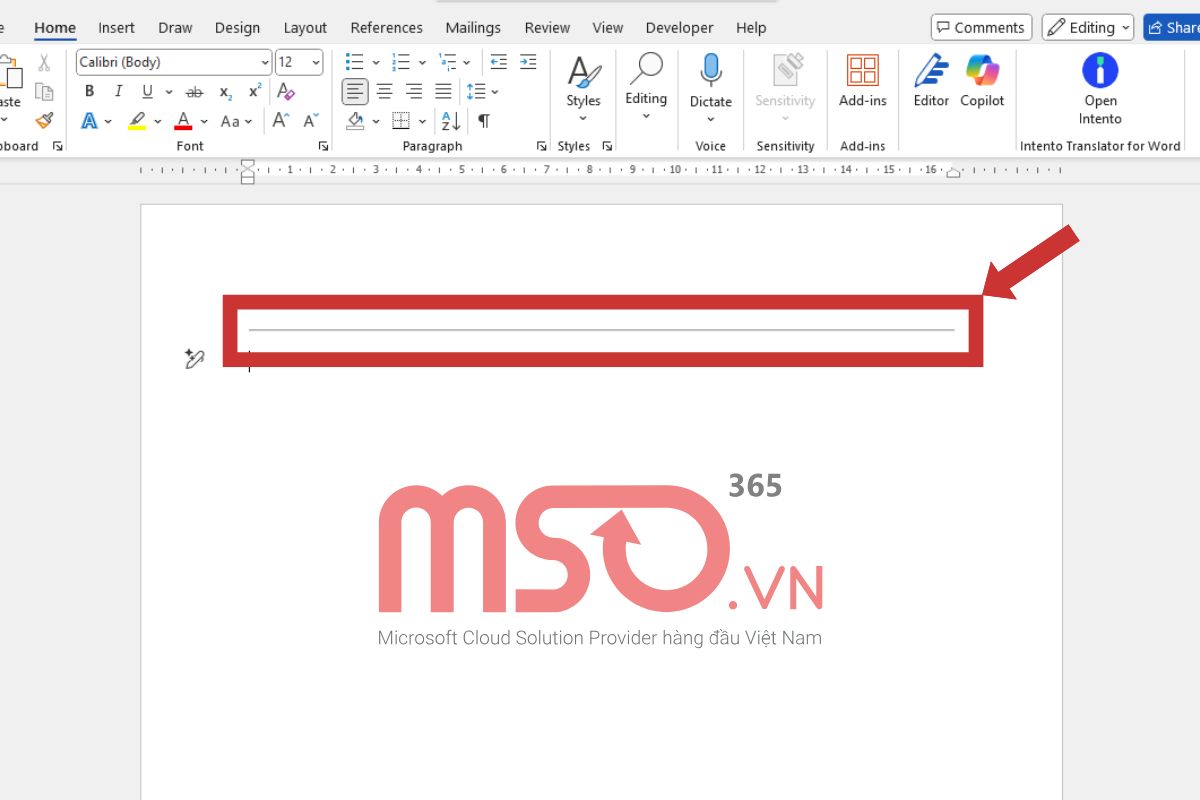Click the Multilevel List icon
The image size is (1200, 800).
[447, 63]
